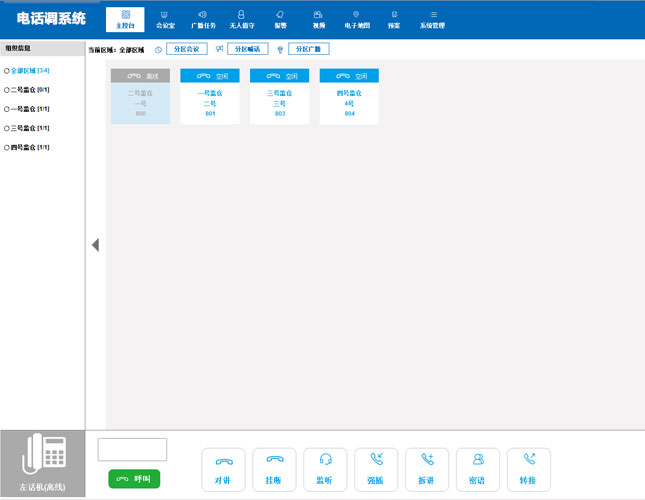Select the 全部区域 radio option

(7, 71)
